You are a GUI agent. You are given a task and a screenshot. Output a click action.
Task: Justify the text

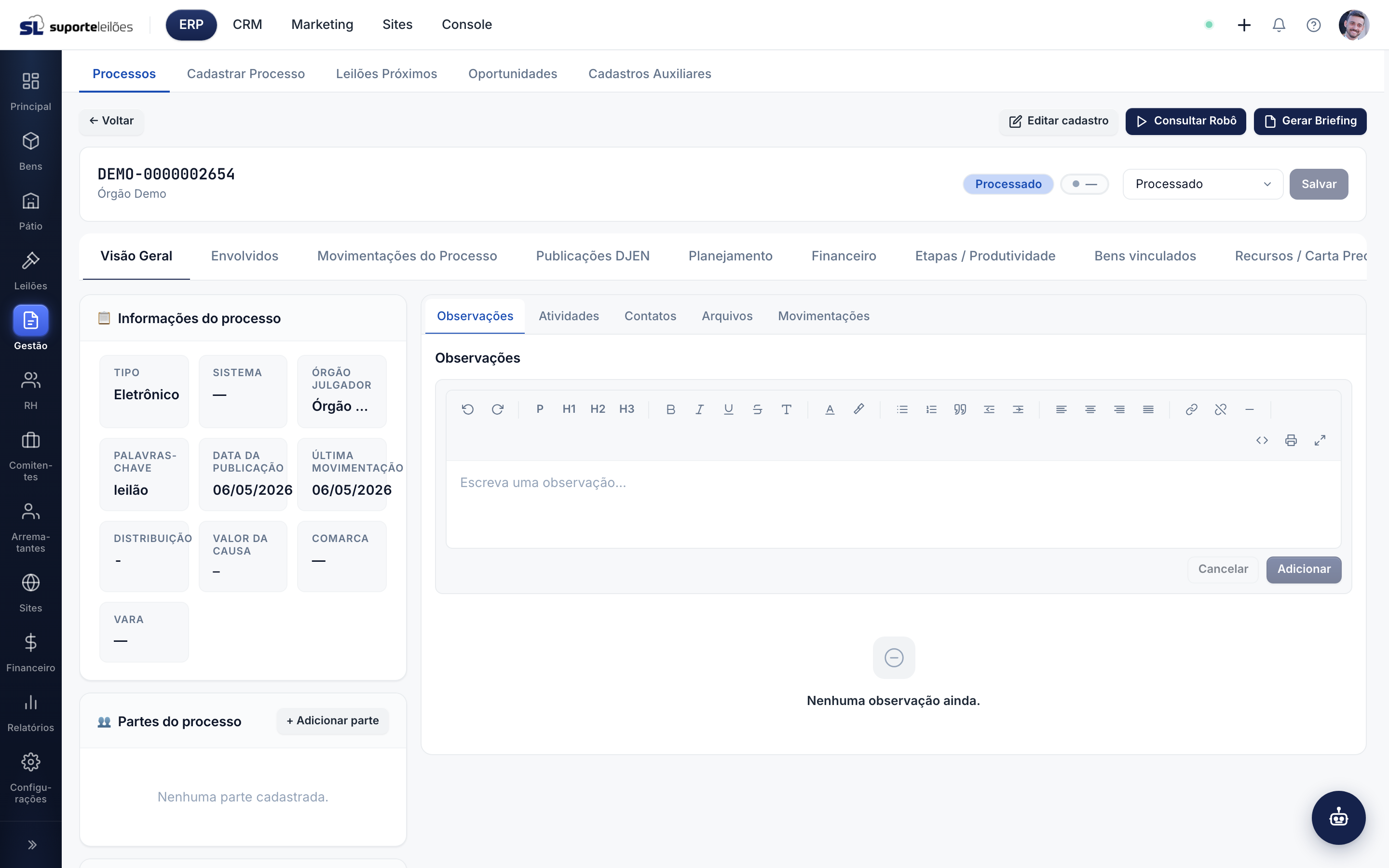[x=1148, y=409]
